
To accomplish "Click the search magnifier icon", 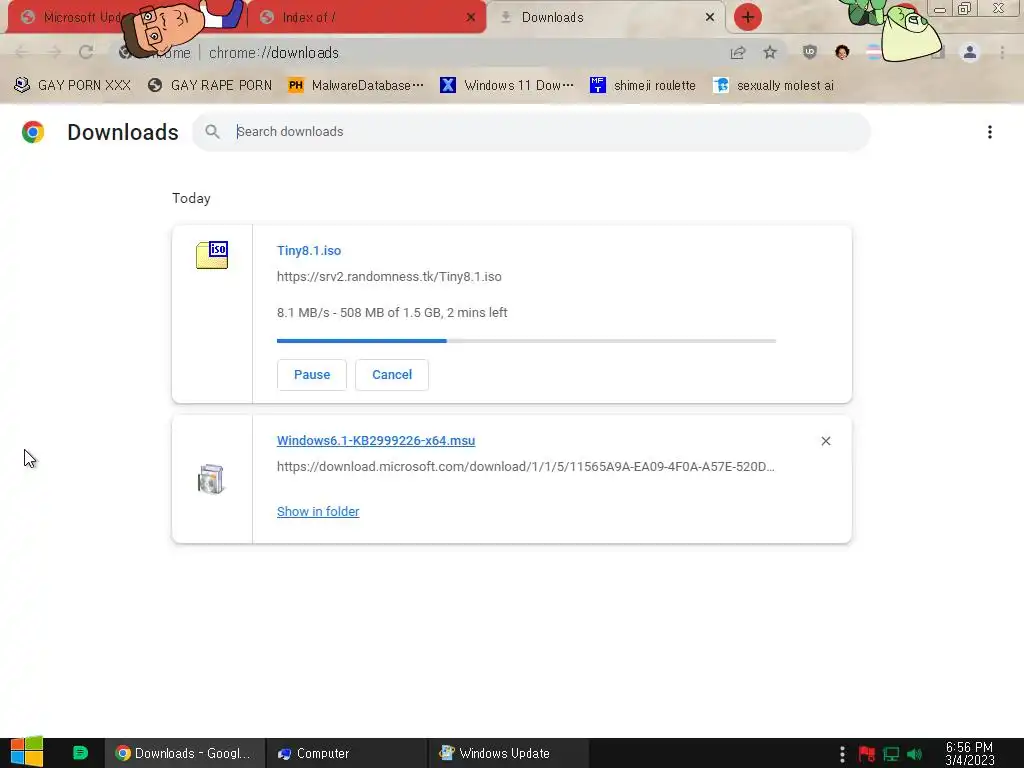I will click(x=212, y=132).
